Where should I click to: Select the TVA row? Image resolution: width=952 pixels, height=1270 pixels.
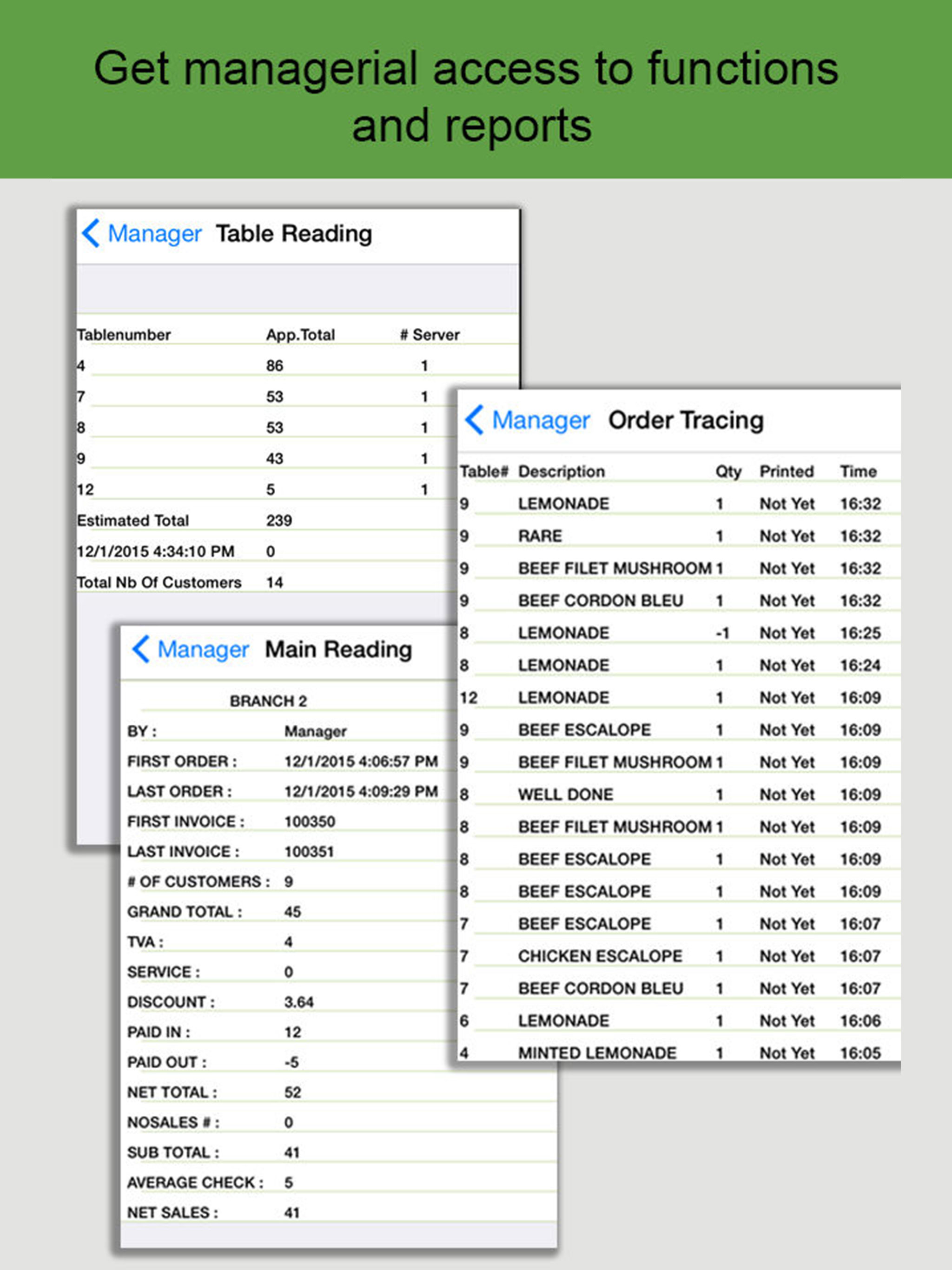290,942
